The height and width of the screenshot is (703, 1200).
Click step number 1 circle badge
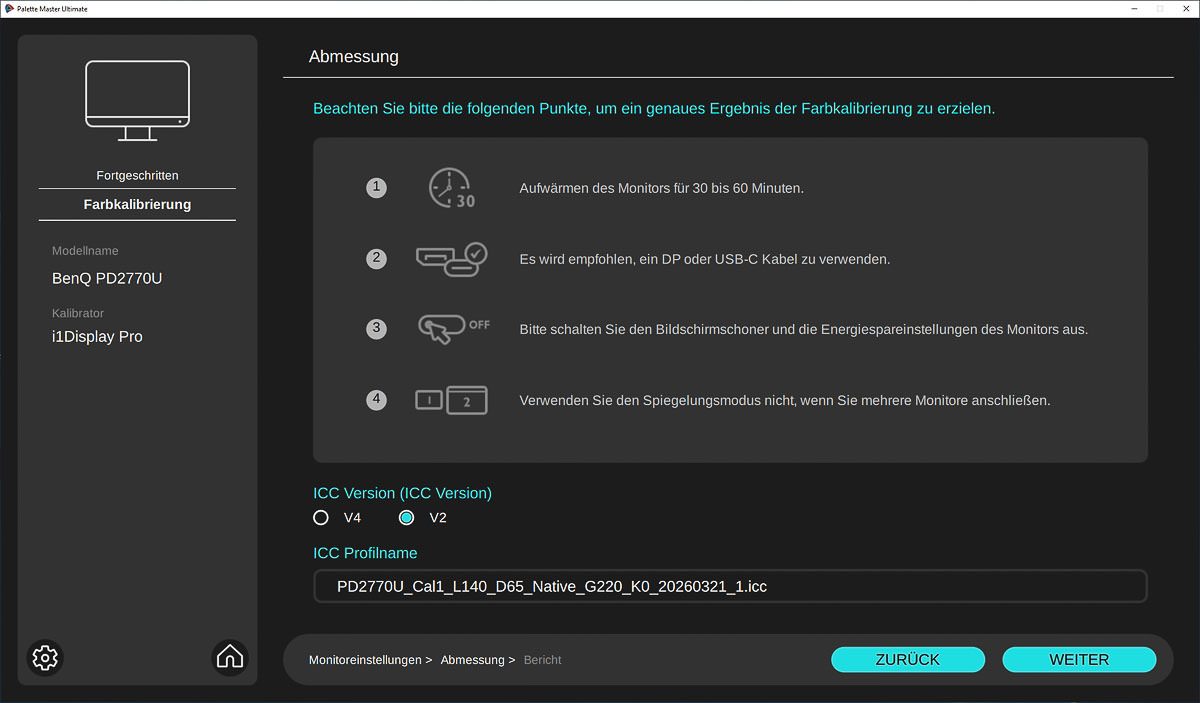[376, 188]
